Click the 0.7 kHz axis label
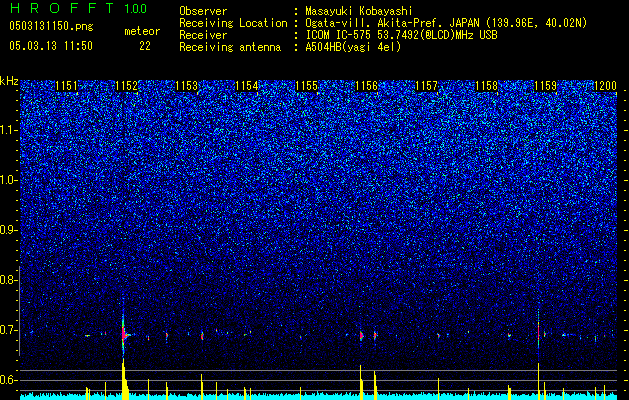The height and width of the screenshot is (400, 629). 8,330
